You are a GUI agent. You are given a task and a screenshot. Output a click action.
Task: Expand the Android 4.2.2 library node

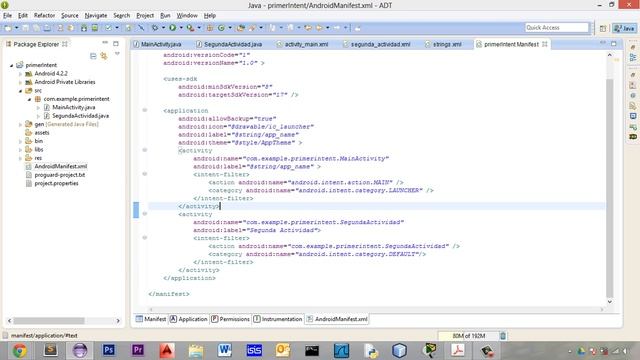[x=20, y=74]
